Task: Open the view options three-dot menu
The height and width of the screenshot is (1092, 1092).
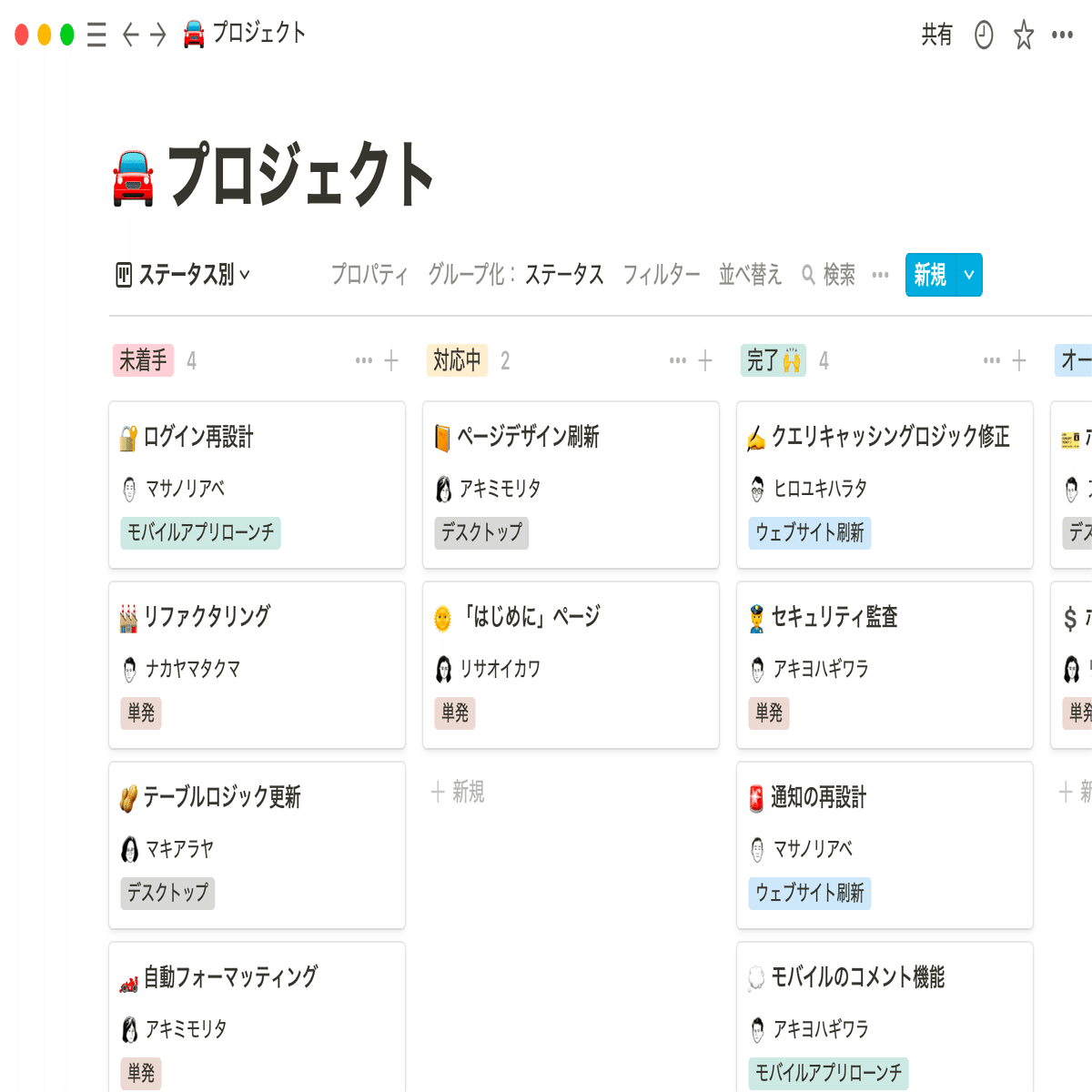Action: pos(880,274)
